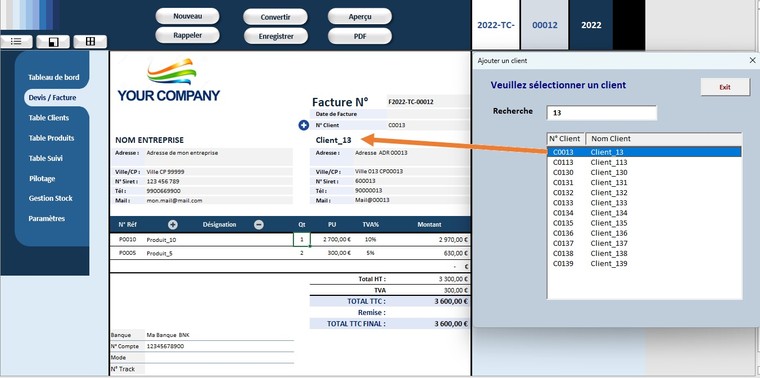Click the list view icon at top left
The width and height of the screenshot is (760, 378).
click(x=16, y=42)
